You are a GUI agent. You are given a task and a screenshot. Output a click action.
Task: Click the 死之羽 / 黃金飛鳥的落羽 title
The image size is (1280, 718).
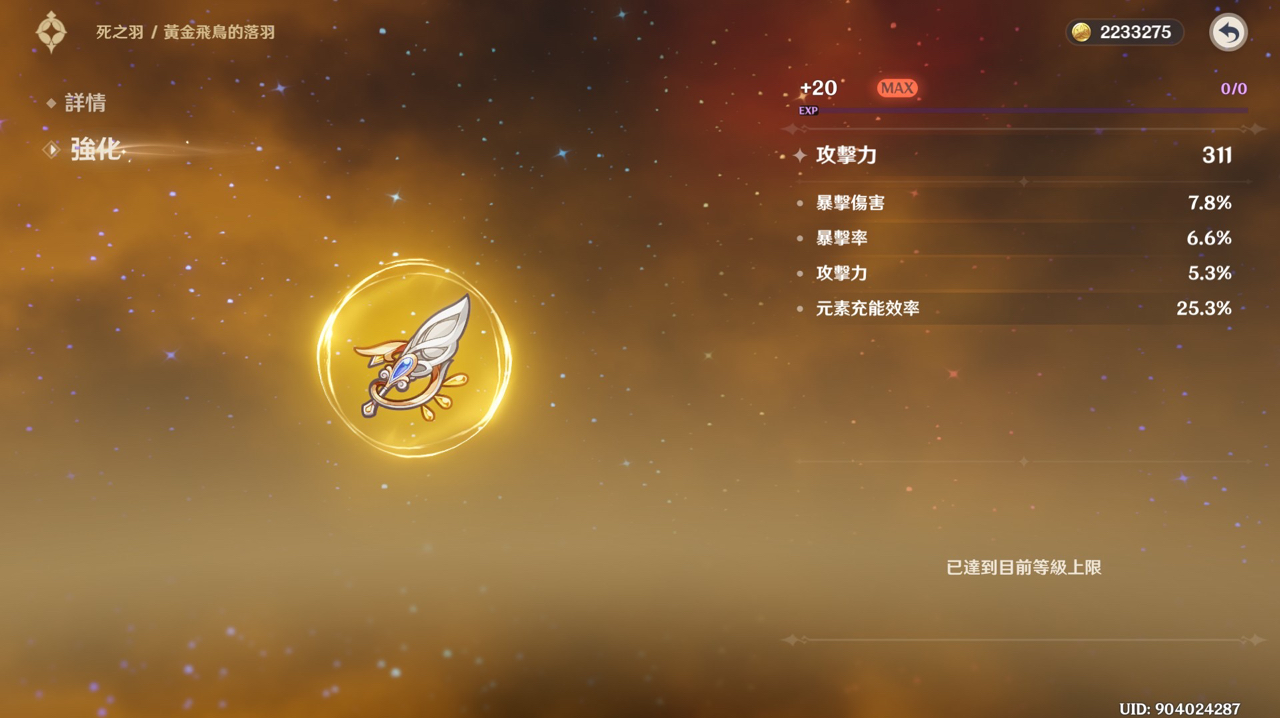[x=185, y=32]
